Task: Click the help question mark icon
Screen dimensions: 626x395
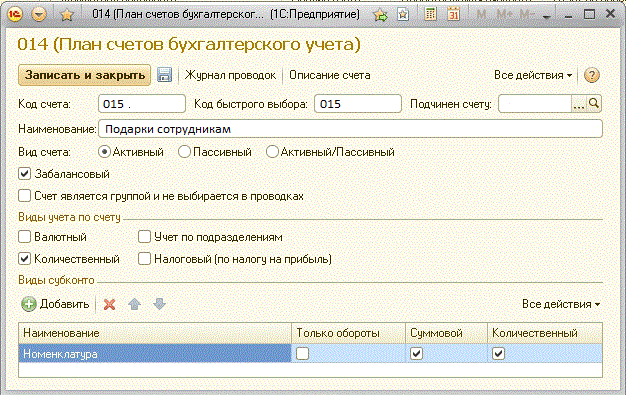Action: tap(592, 75)
